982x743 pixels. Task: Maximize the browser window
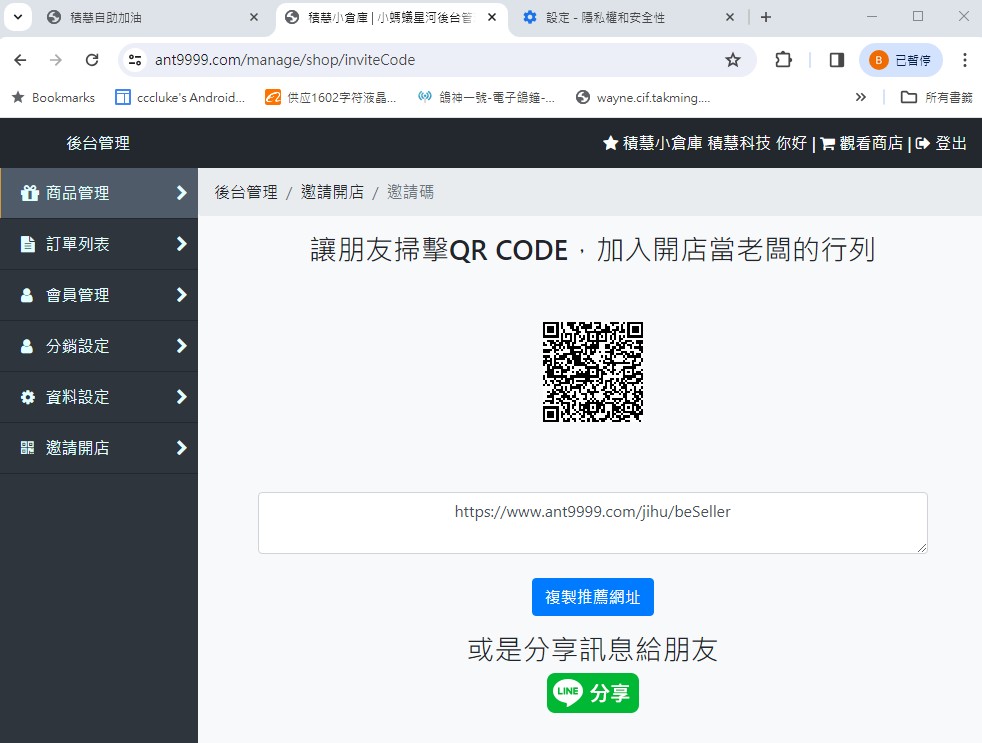pos(917,17)
